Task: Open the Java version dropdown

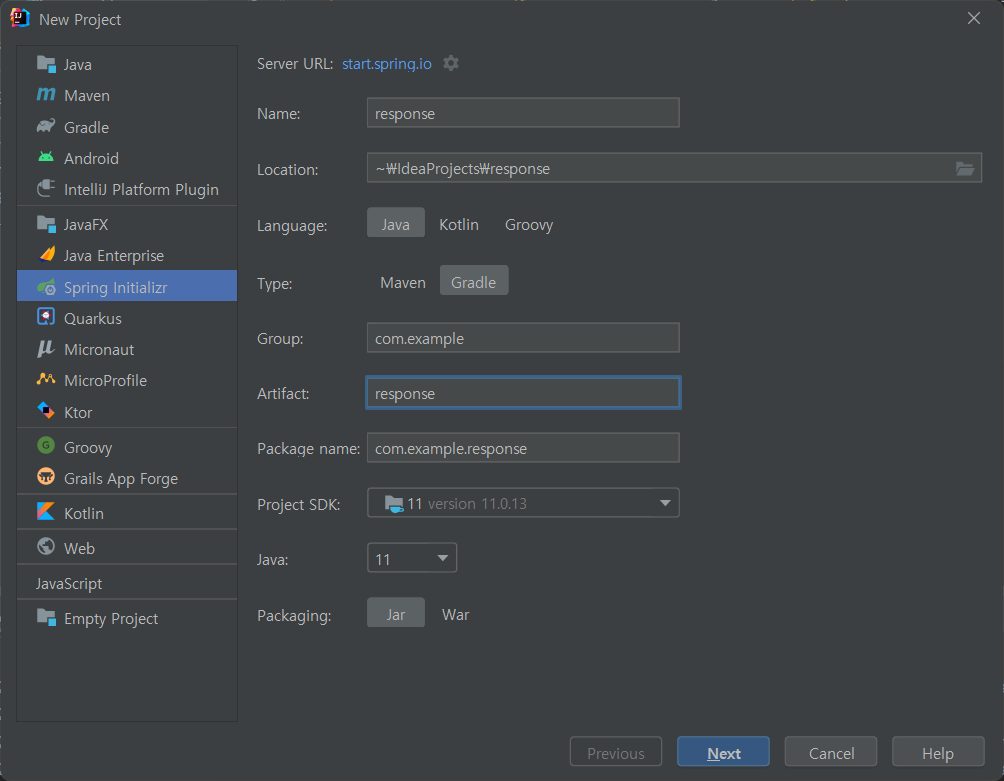Action: click(412, 558)
